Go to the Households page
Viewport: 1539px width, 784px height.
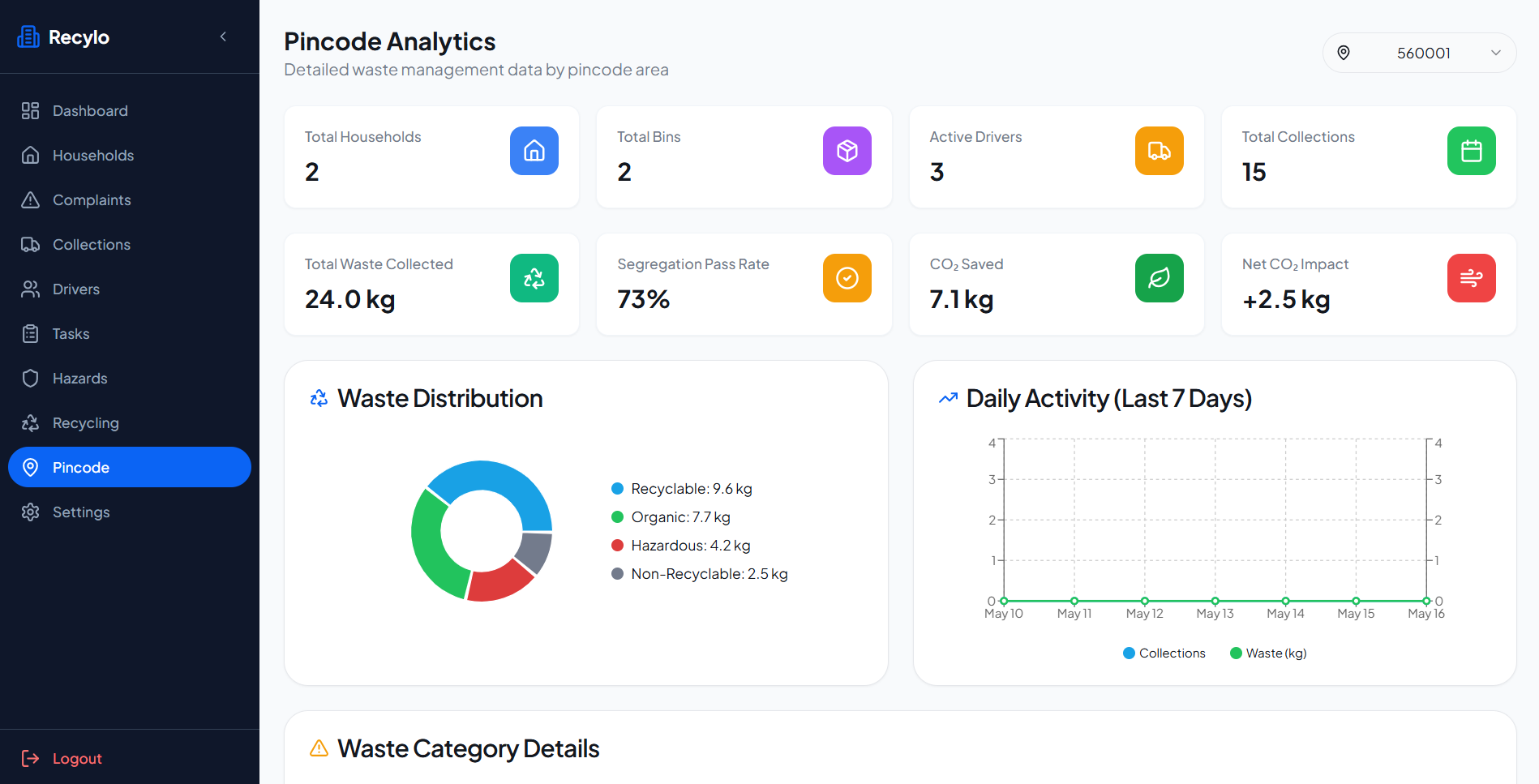130,156
